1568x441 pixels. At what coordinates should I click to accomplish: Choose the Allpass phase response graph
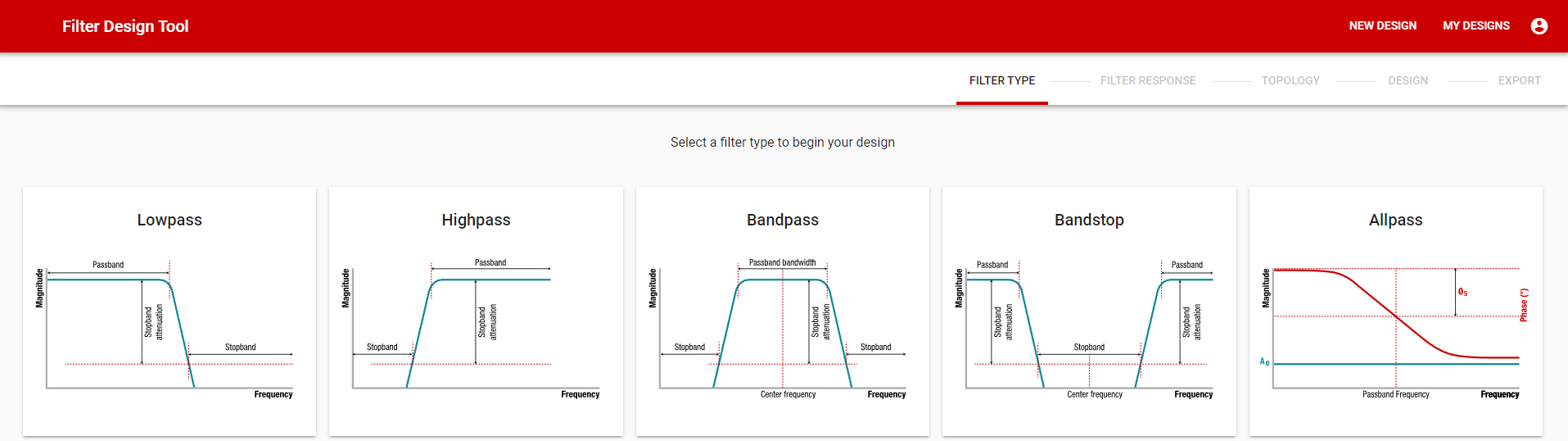pyautogui.click(x=1395, y=328)
